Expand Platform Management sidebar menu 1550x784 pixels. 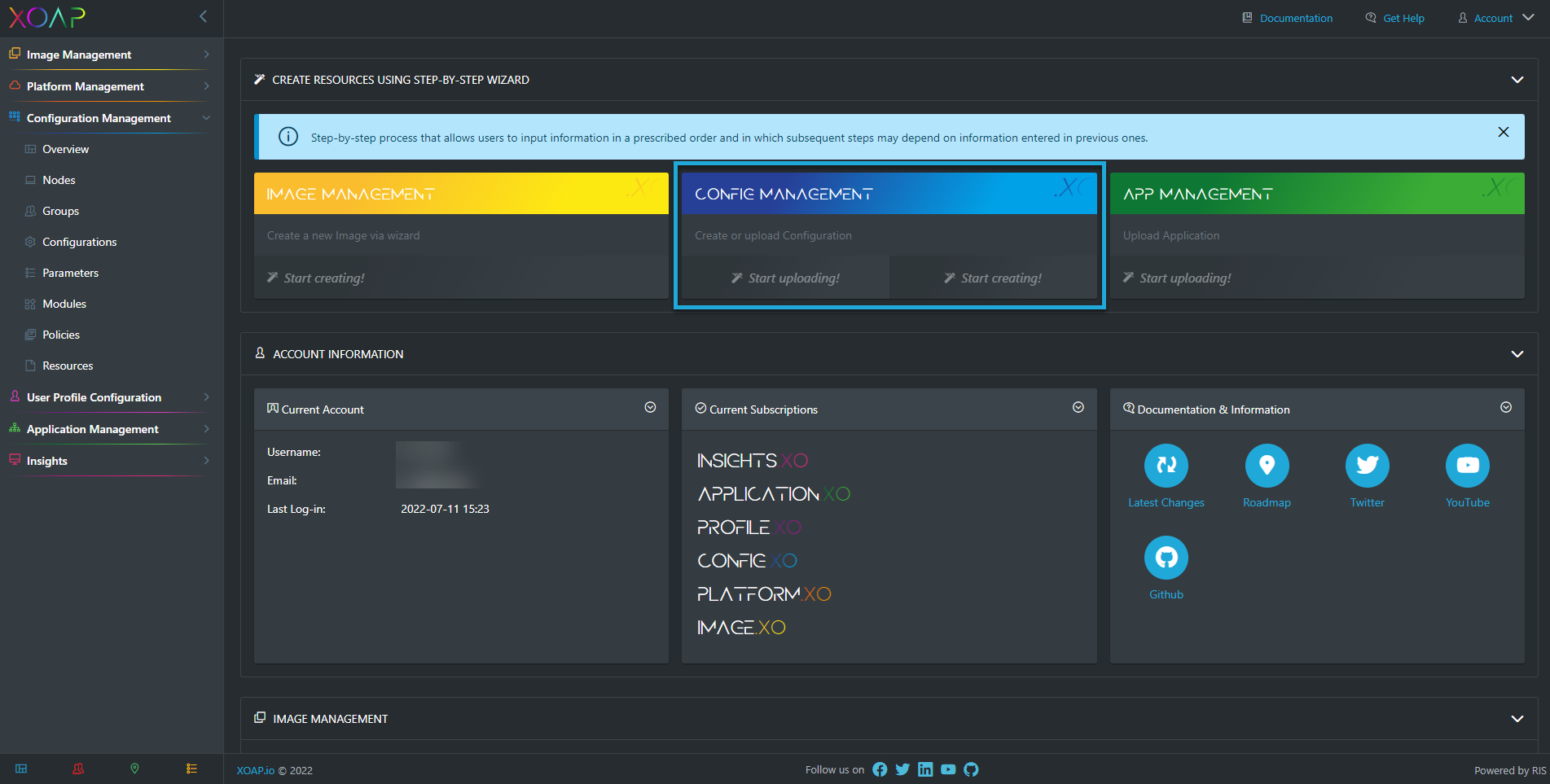tap(206, 86)
